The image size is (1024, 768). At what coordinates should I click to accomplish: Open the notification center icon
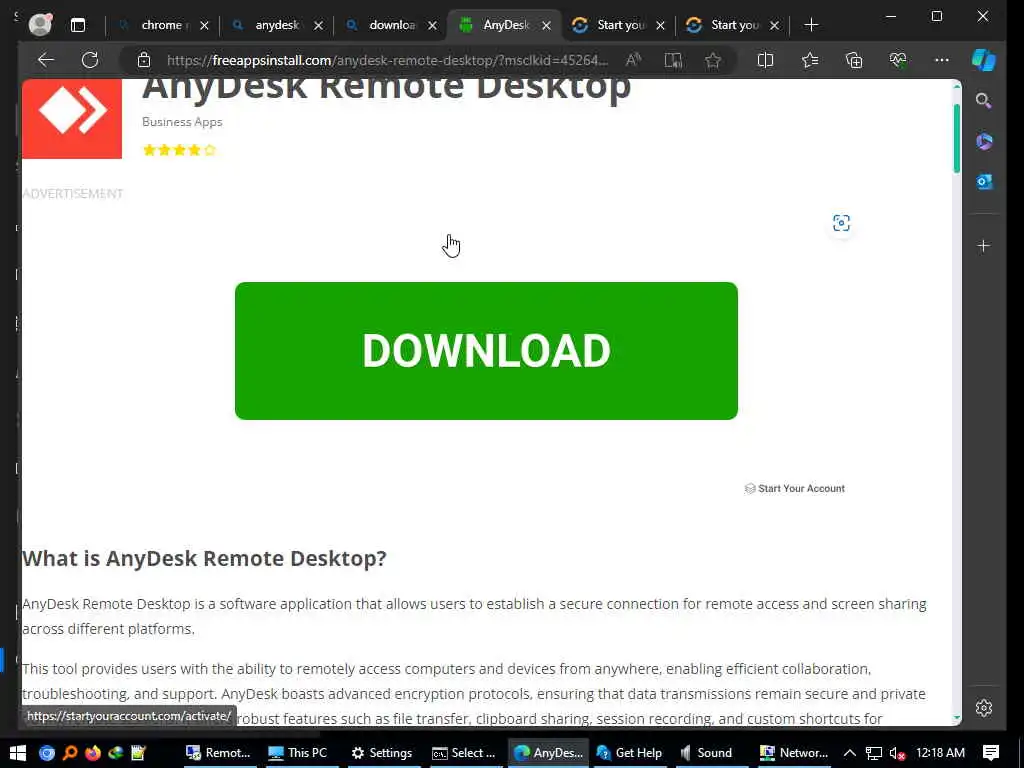pyautogui.click(x=991, y=753)
